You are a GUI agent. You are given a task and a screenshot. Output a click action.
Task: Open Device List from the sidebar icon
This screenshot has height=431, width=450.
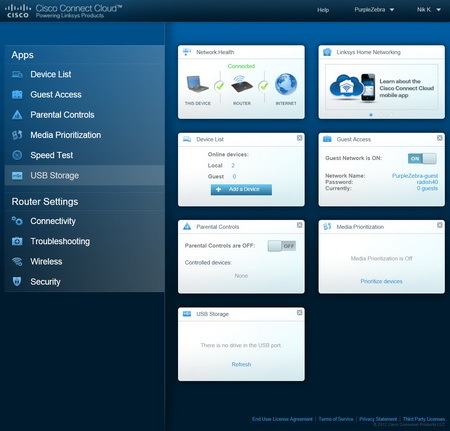(x=17, y=74)
